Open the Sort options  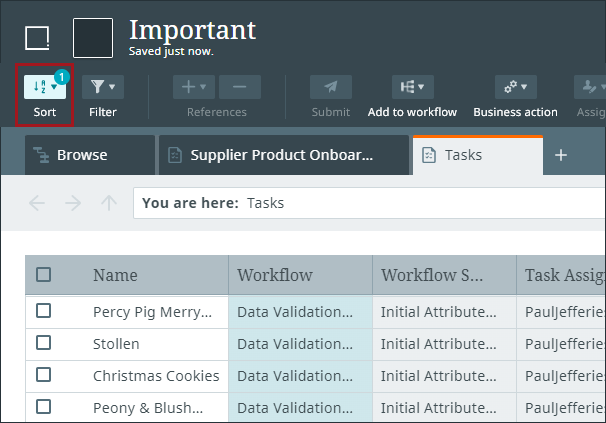(44, 88)
